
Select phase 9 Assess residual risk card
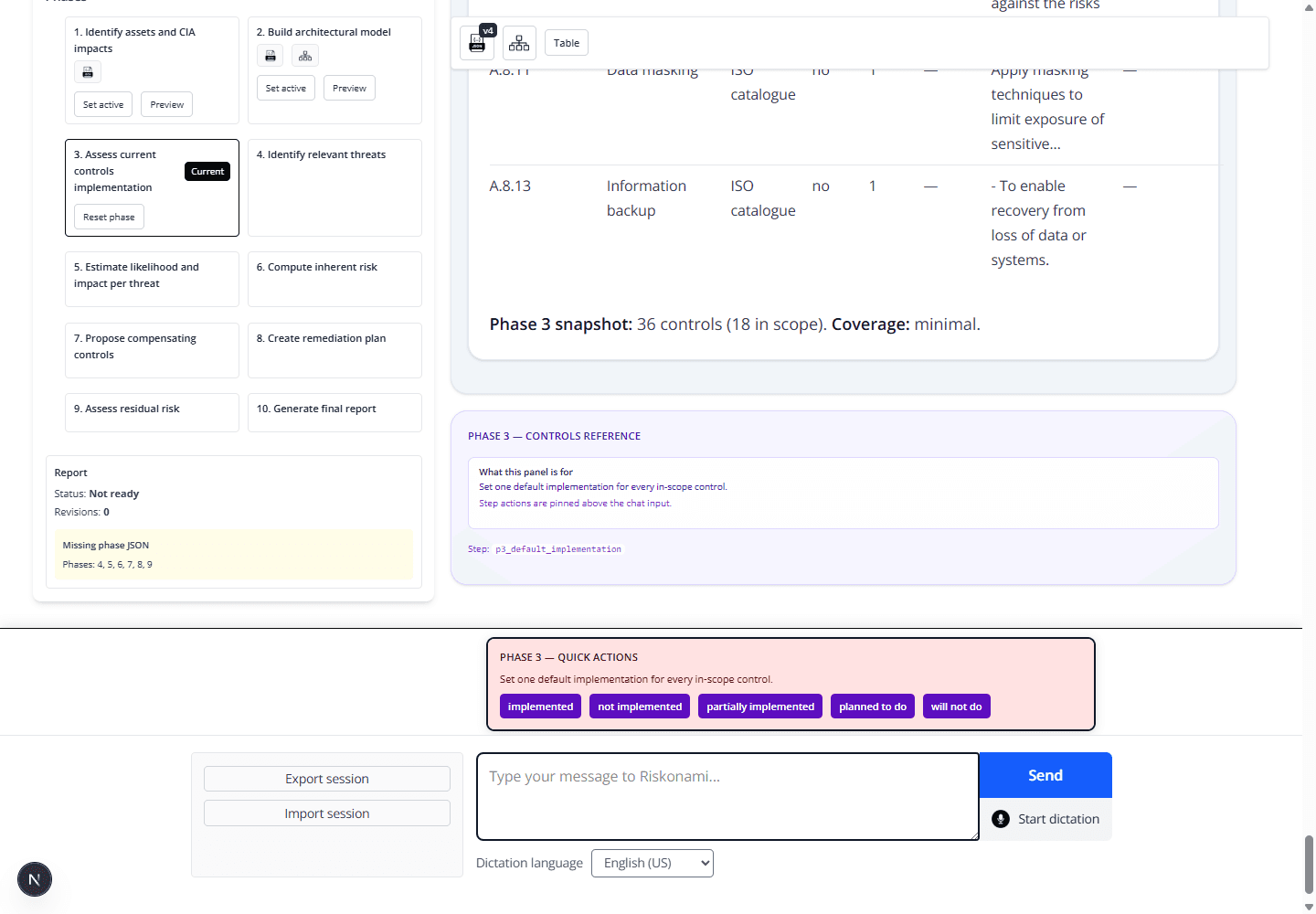pos(152,412)
